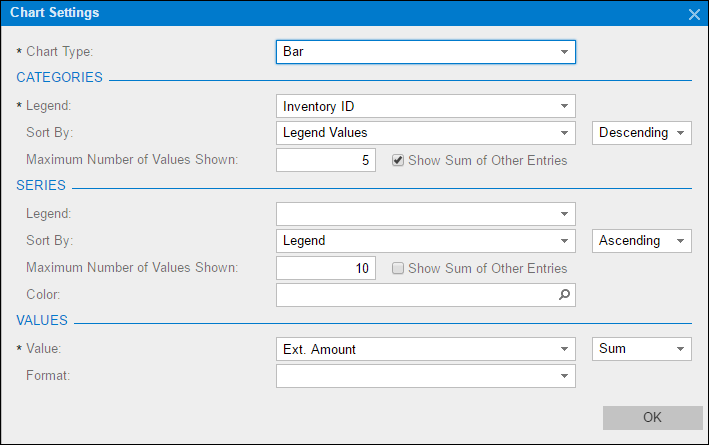Click the CATEGORIES section heading

59,77
